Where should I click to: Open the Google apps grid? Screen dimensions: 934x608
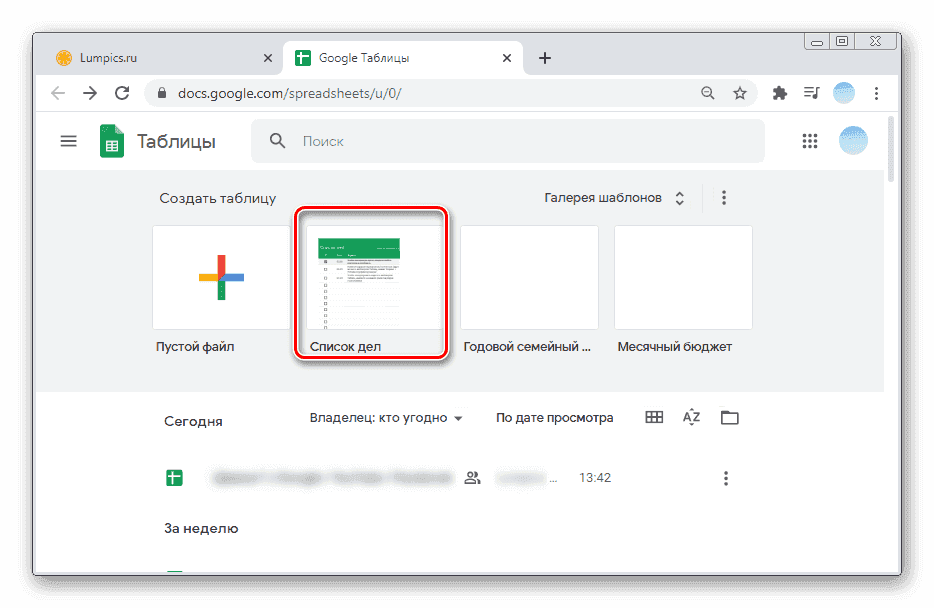810,140
